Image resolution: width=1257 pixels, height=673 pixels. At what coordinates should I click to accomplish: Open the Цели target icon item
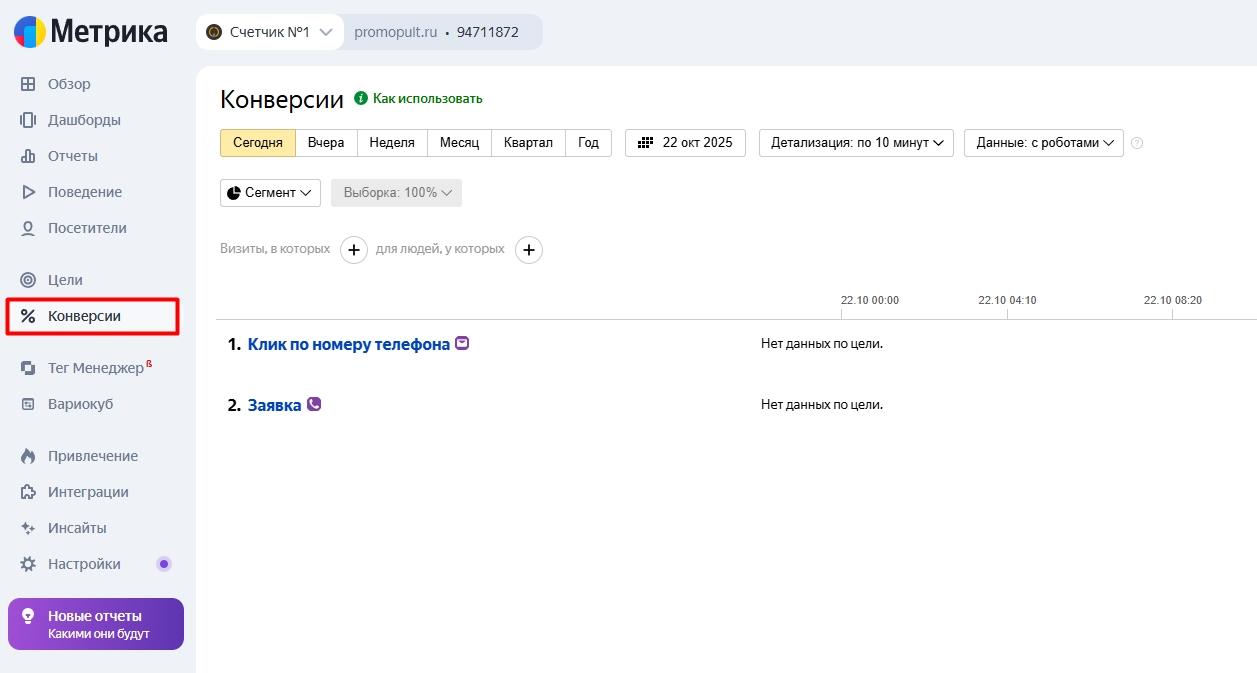28,280
